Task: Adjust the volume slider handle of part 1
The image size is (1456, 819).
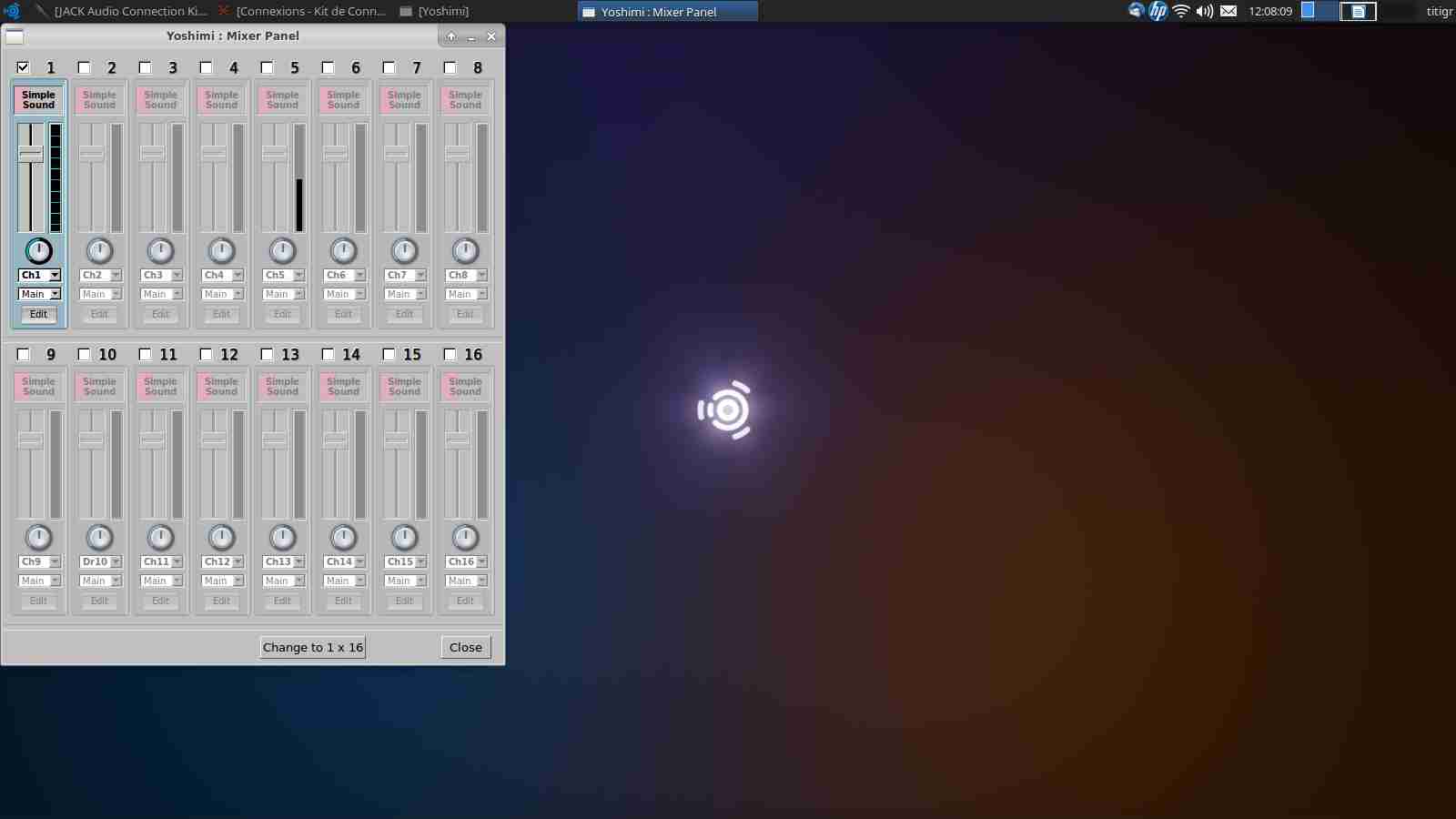Action: (31, 154)
